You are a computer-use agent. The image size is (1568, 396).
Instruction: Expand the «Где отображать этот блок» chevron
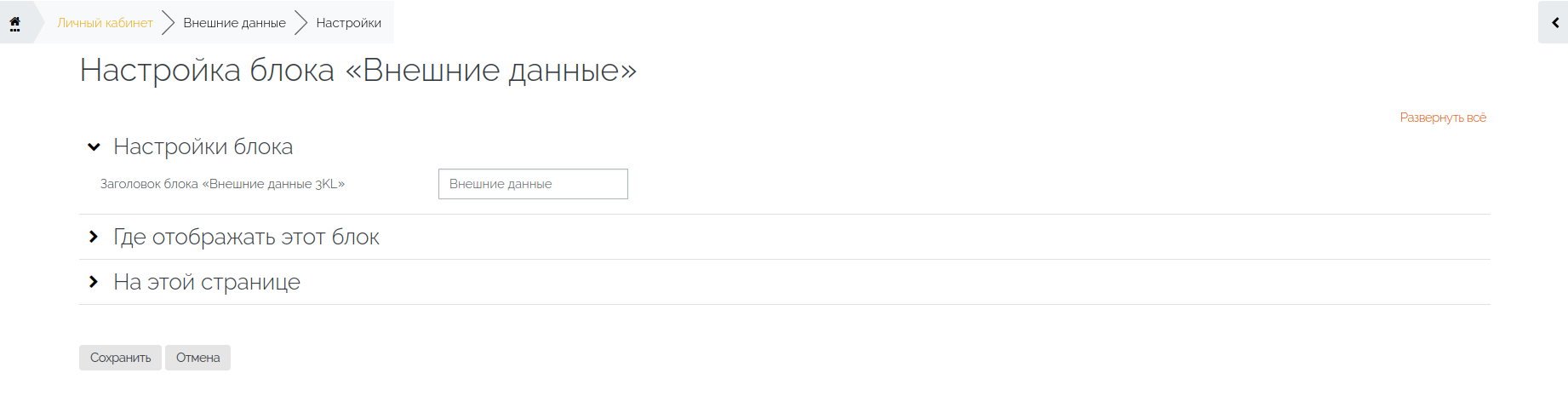coord(94,237)
